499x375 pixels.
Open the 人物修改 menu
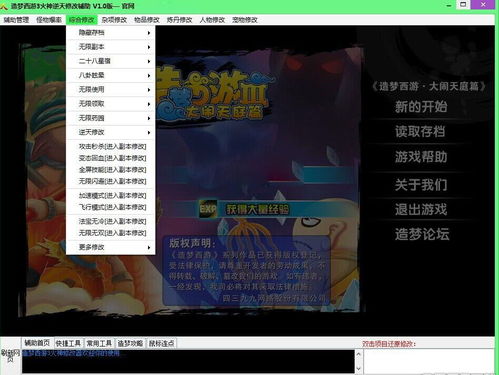click(x=212, y=20)
